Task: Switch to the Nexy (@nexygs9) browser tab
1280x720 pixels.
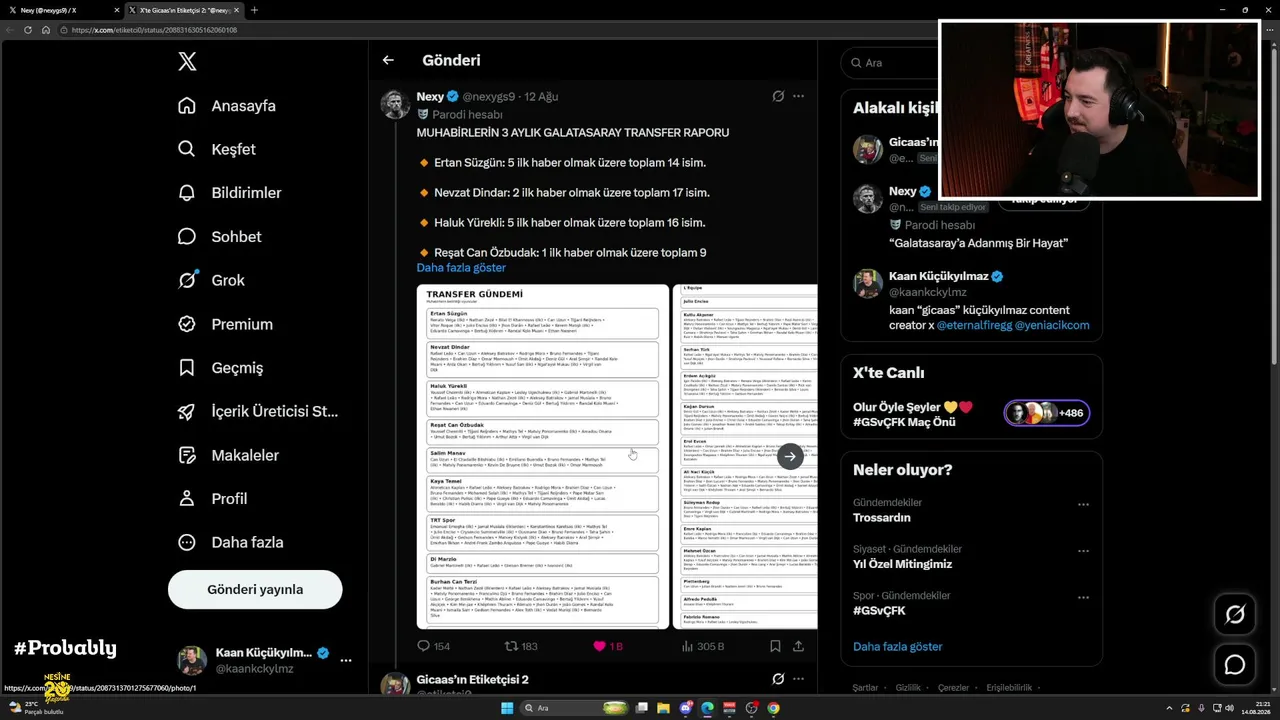Action: 60,10
